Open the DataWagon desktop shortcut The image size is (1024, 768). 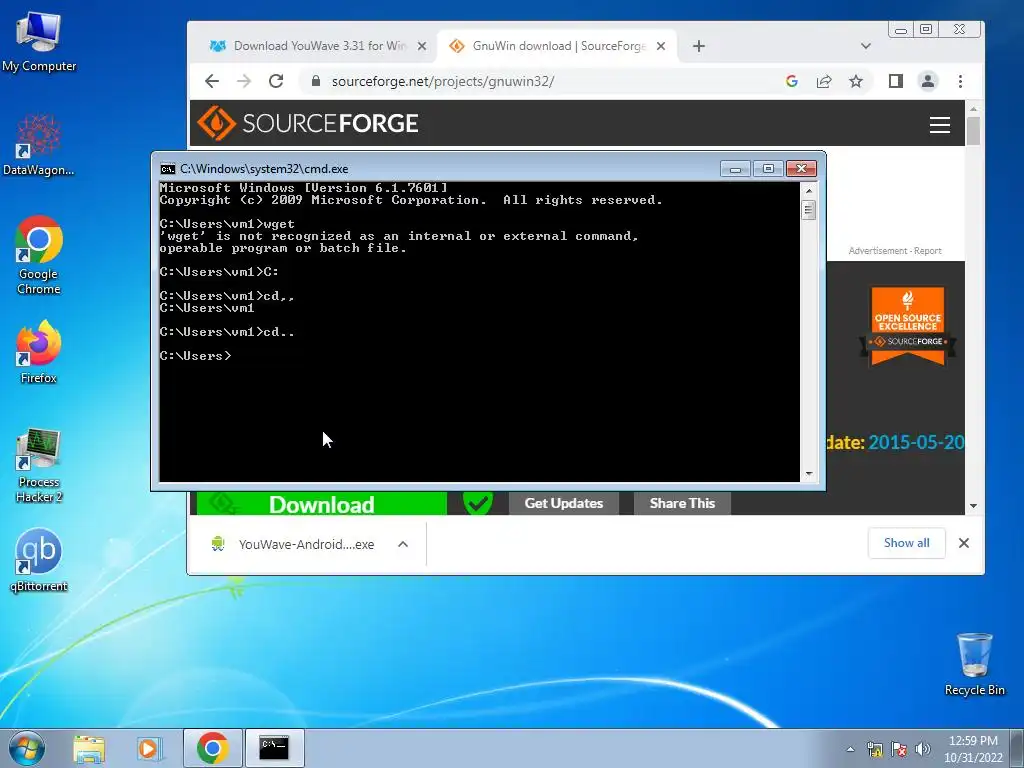39,144
